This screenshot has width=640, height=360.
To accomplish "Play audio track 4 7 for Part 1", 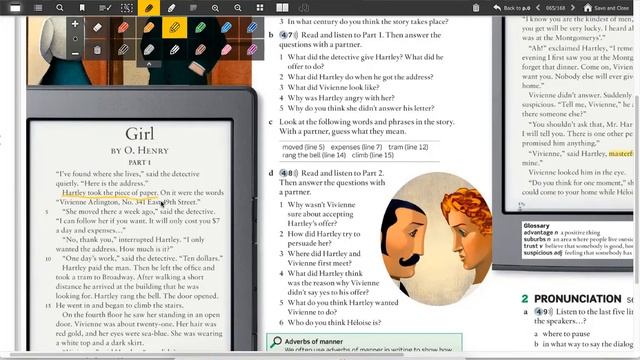I will pos(289,35).
